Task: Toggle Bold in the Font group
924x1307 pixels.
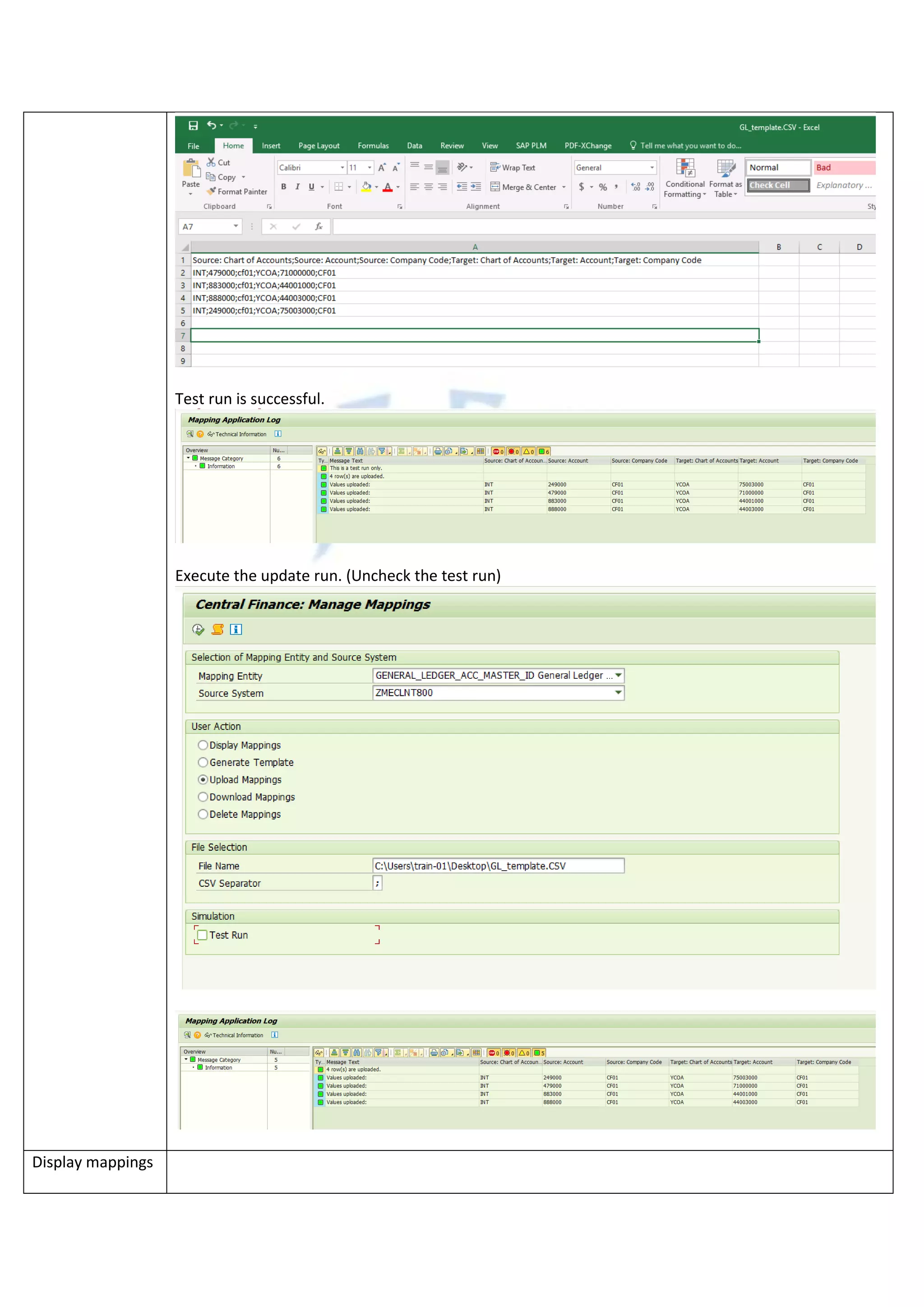Action: click(284, 187)
